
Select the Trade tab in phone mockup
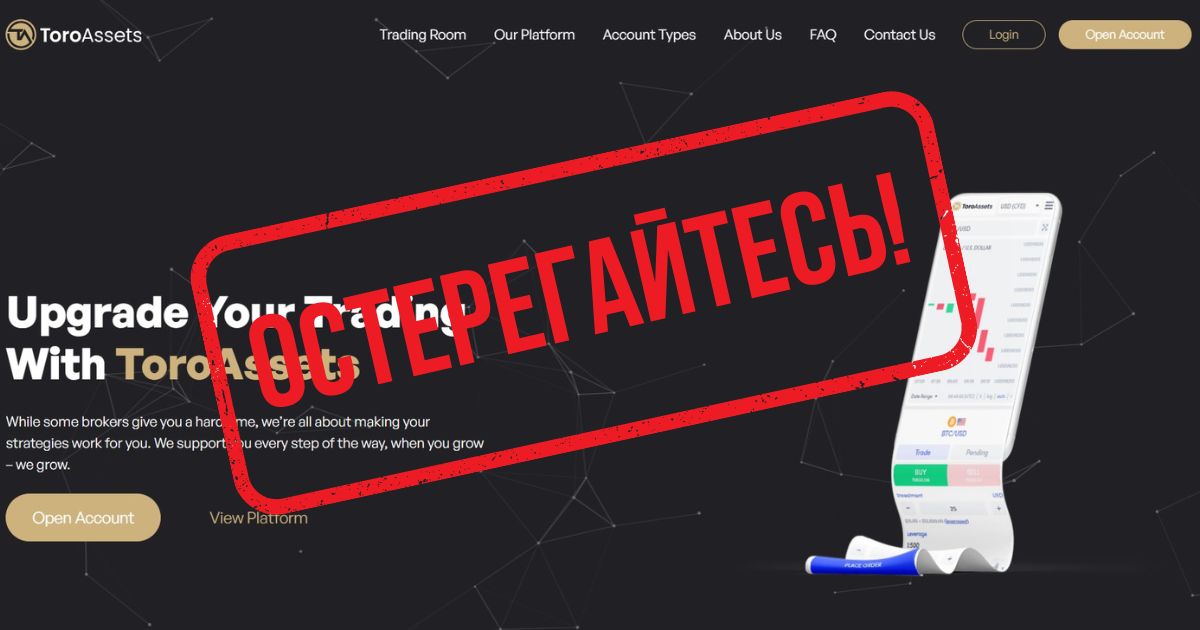click(x=923, y=452)
